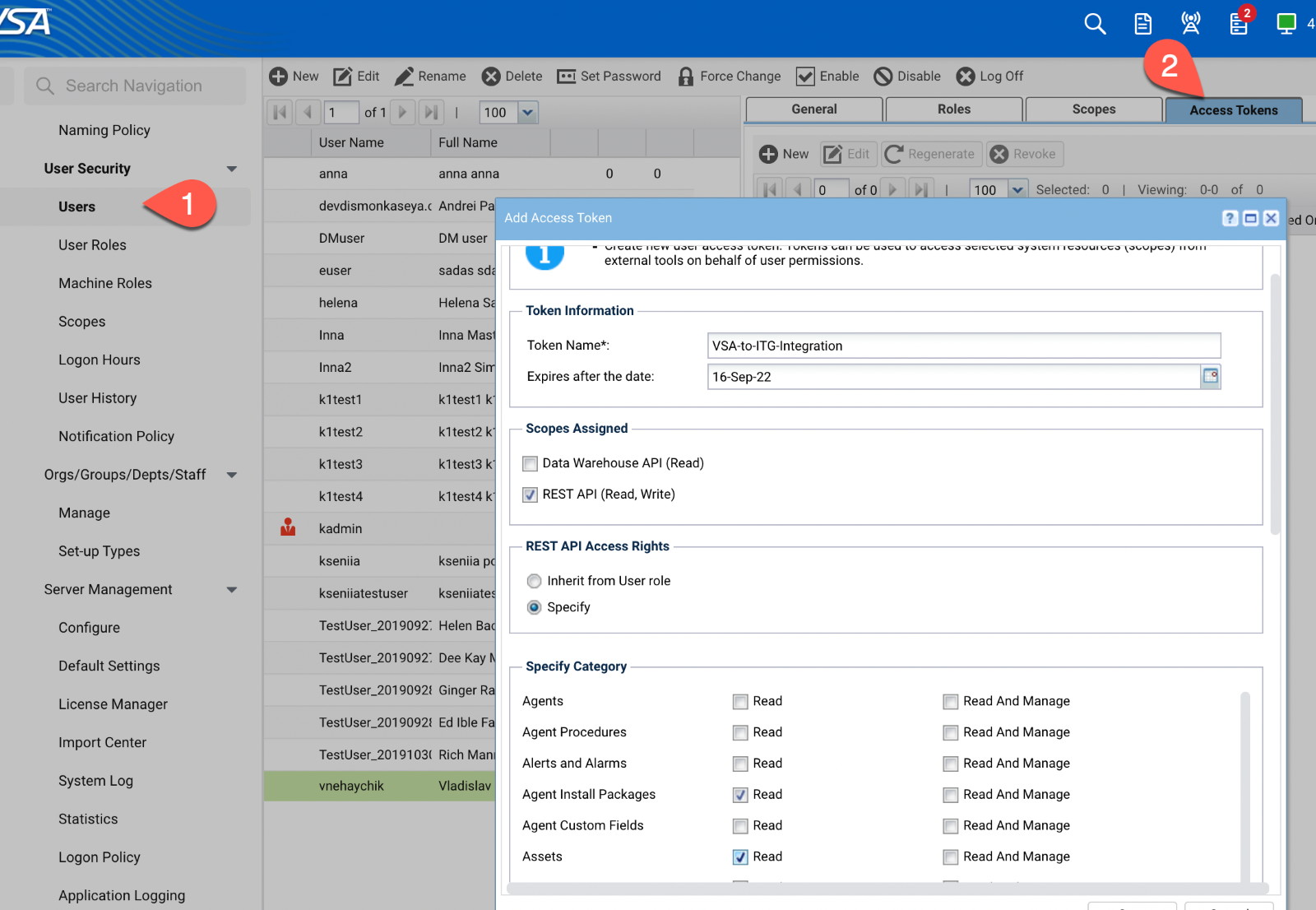Click Delete in the users toolbar
1316x910 pixels.
point(512,77)
